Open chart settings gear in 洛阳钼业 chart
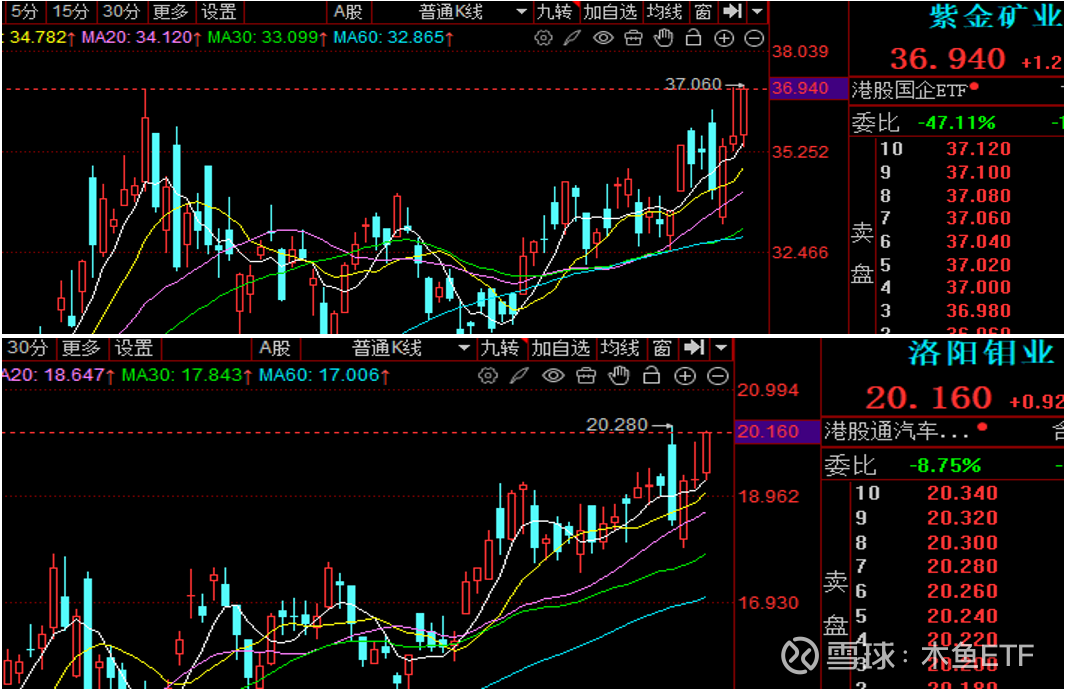Image resolution: width=1067 pixels, height=691 pixels. click(x=488, y=375)
